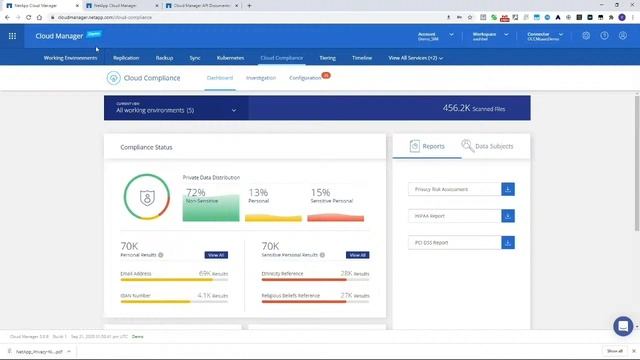View all Sensitive Personal Results
Image resolution: width=640 pixels, height=360 pixels.
[x=358, y=255]
